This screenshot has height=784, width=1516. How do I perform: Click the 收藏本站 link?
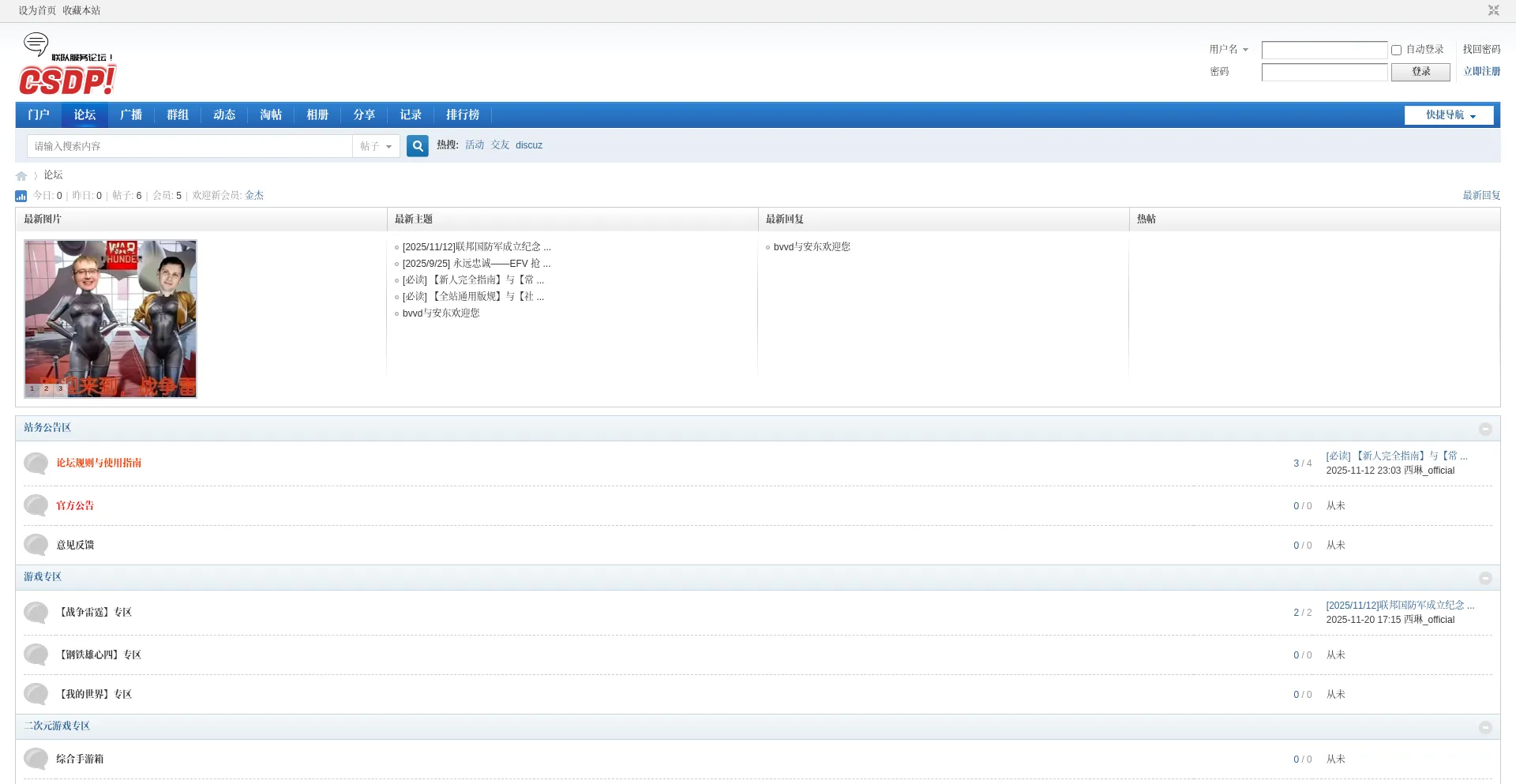point(81,11)
